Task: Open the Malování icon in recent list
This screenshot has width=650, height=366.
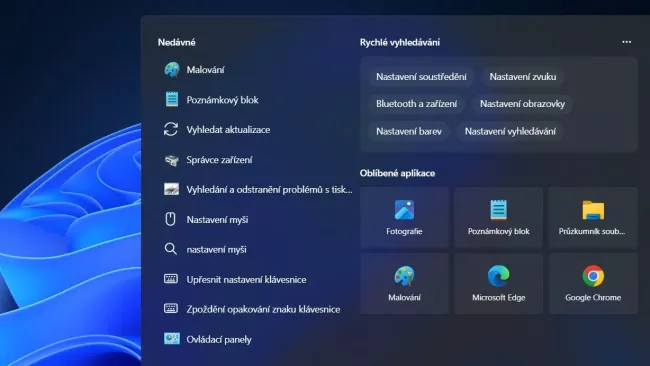Action: pos(171,70)
